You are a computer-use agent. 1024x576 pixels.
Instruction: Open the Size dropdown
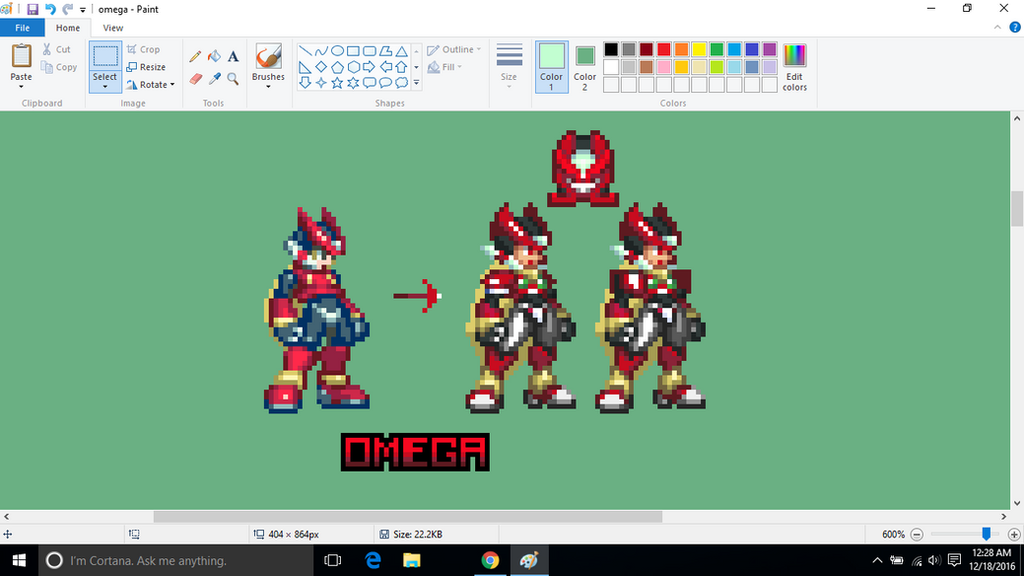[509, 67]
